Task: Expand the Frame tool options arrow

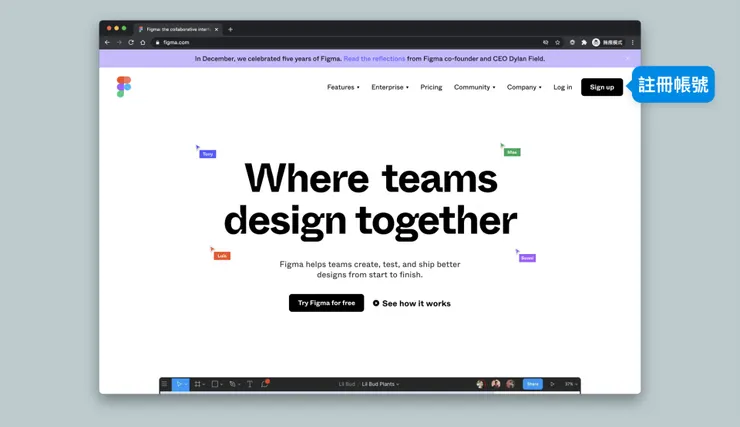Action: tap(204, 385)
